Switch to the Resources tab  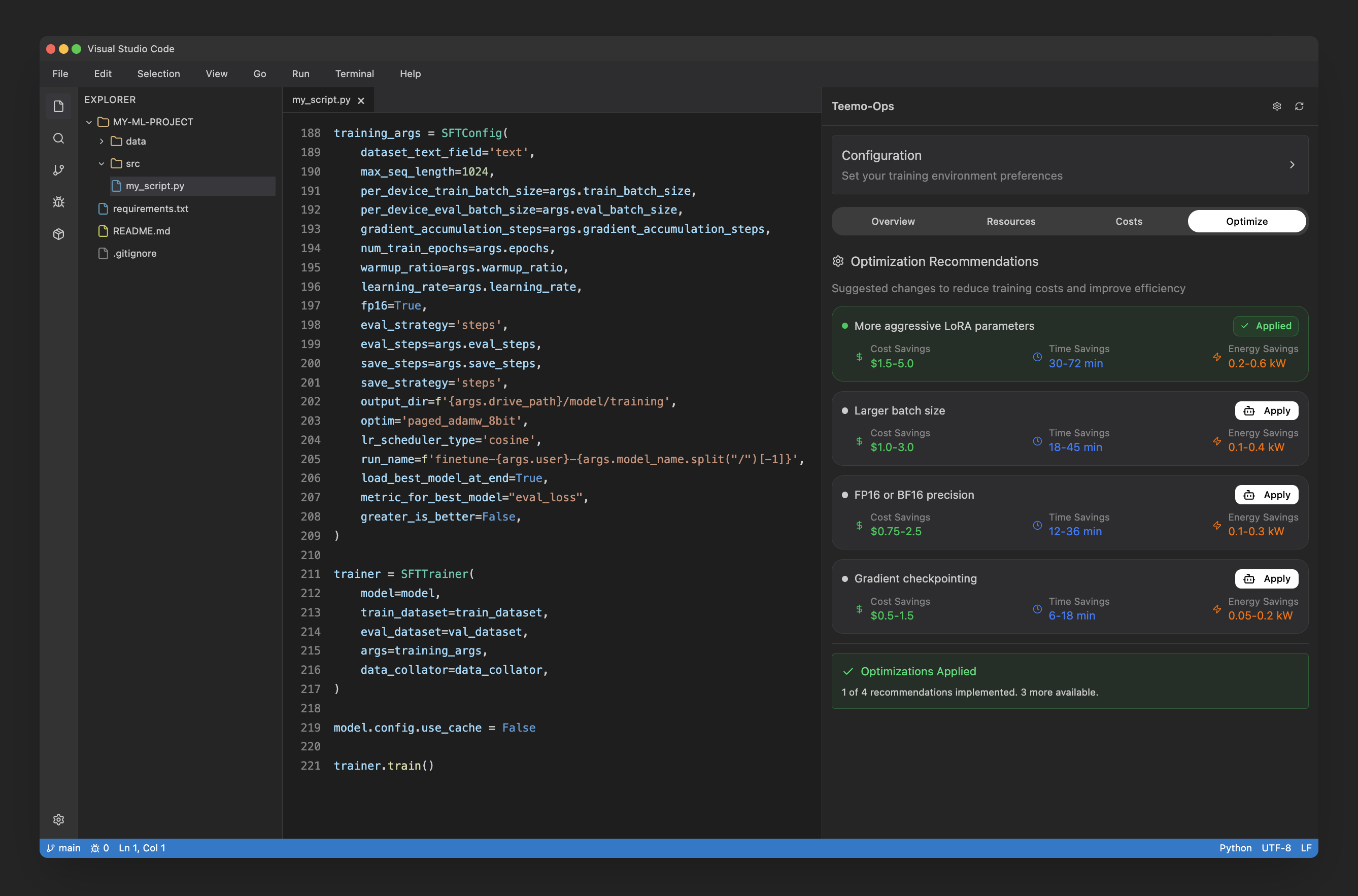coord(1011,221)
